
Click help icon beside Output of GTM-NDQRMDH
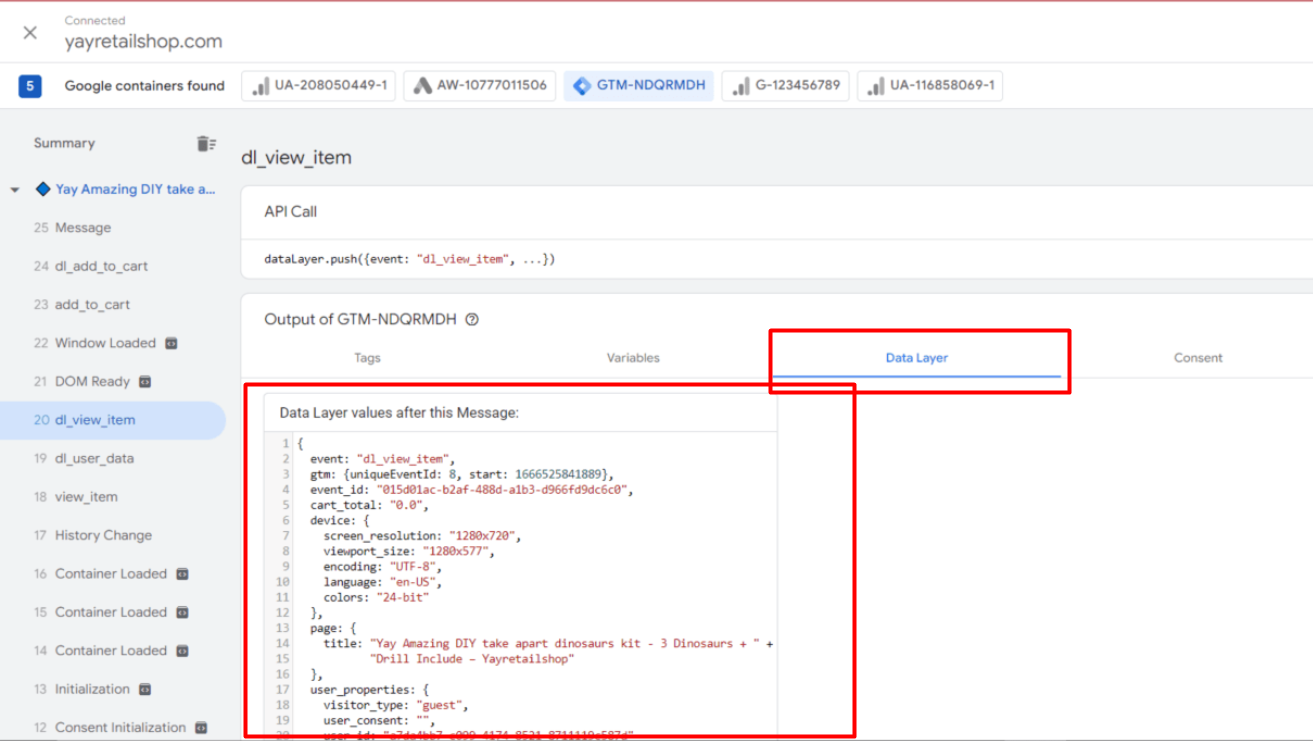coord(472,320)
